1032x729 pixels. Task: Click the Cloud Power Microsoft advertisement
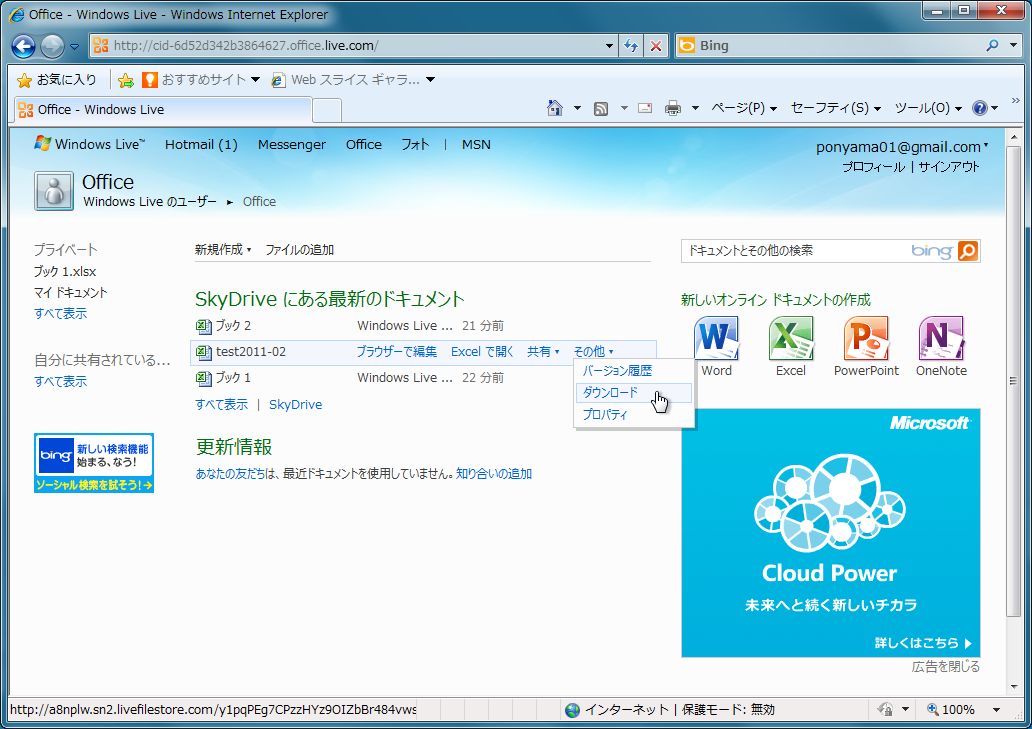831,533
